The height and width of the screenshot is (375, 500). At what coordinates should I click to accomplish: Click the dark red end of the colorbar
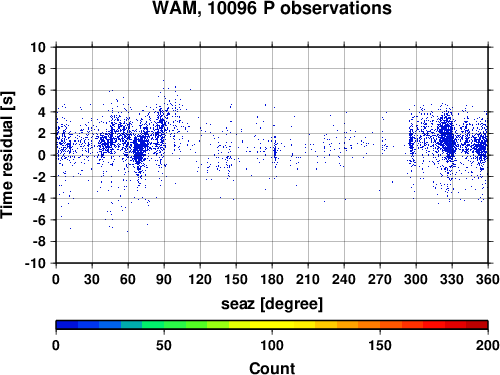[x=477, y=325]
